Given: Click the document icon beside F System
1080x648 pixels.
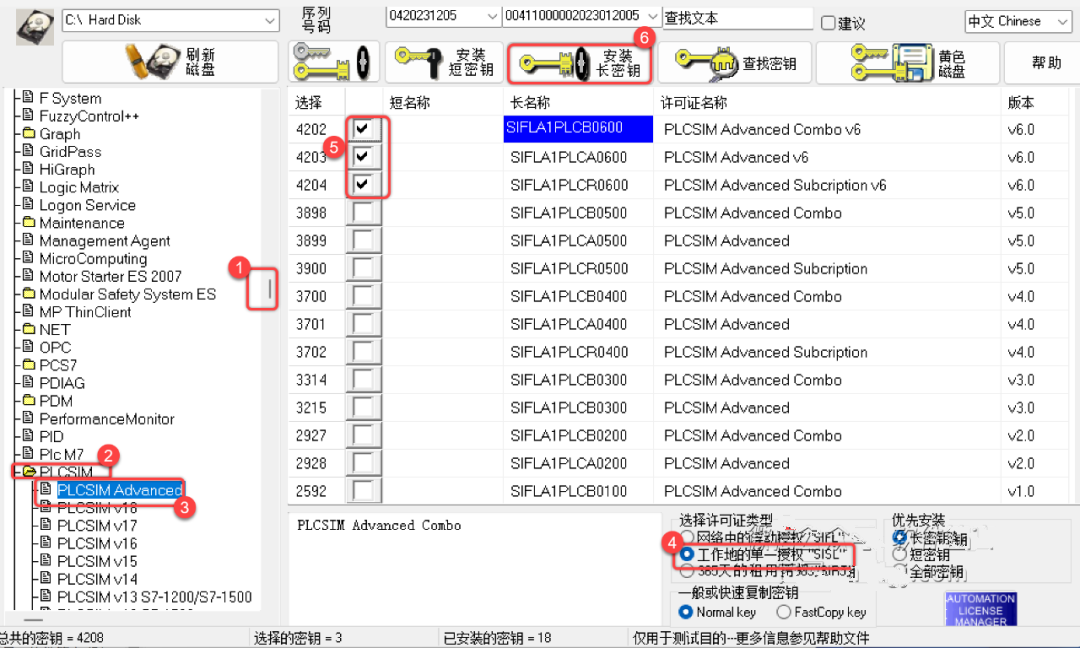Looking at the screenshot, I should [28, 97].
